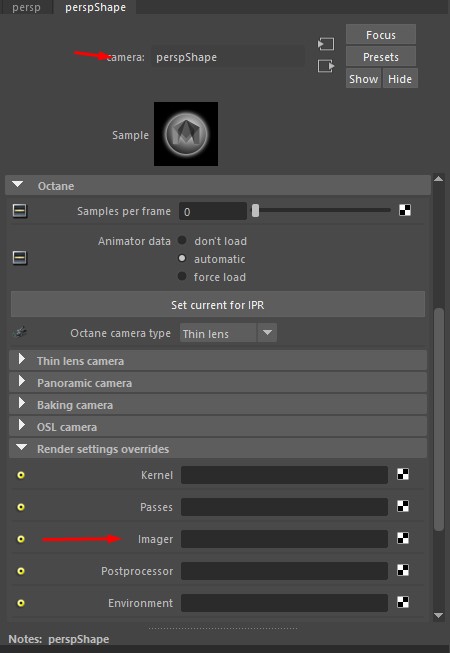Click the checker connect button for Imager
Screen dimensions: 450x653
pos(403,538)
